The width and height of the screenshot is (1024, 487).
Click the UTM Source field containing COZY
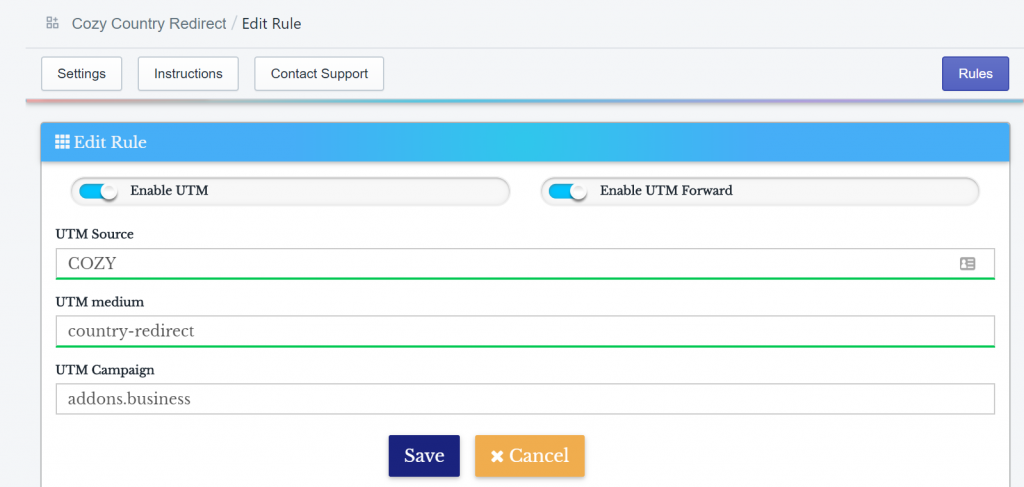525,264
